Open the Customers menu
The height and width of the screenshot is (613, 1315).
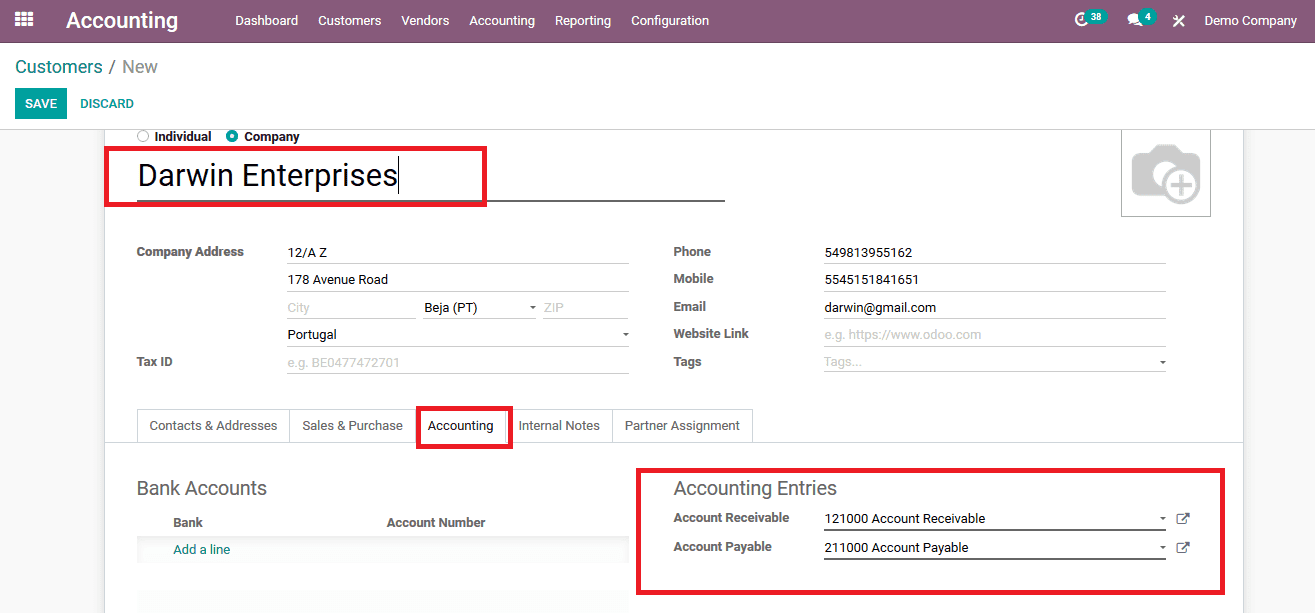[x=349, y=20]
